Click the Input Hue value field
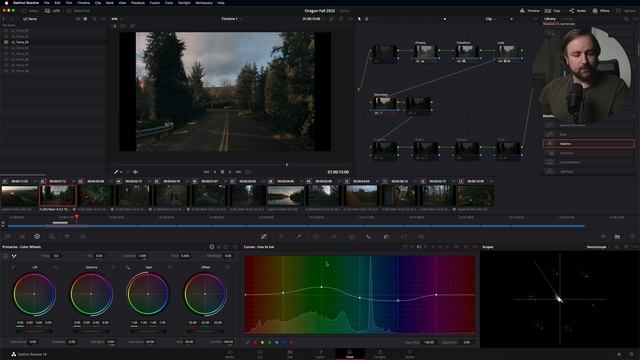 coord(429,342)
